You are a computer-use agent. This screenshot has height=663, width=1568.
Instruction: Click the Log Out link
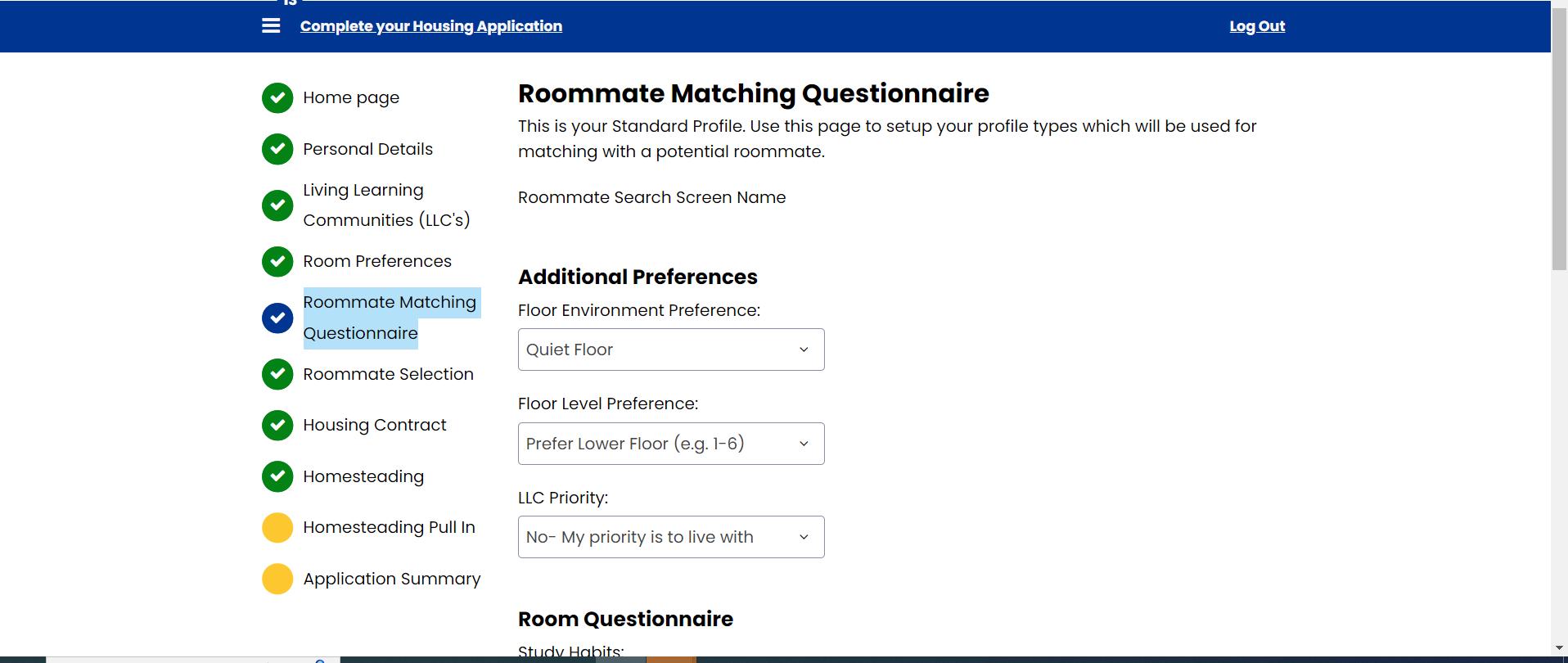[x=1257, y=26]
